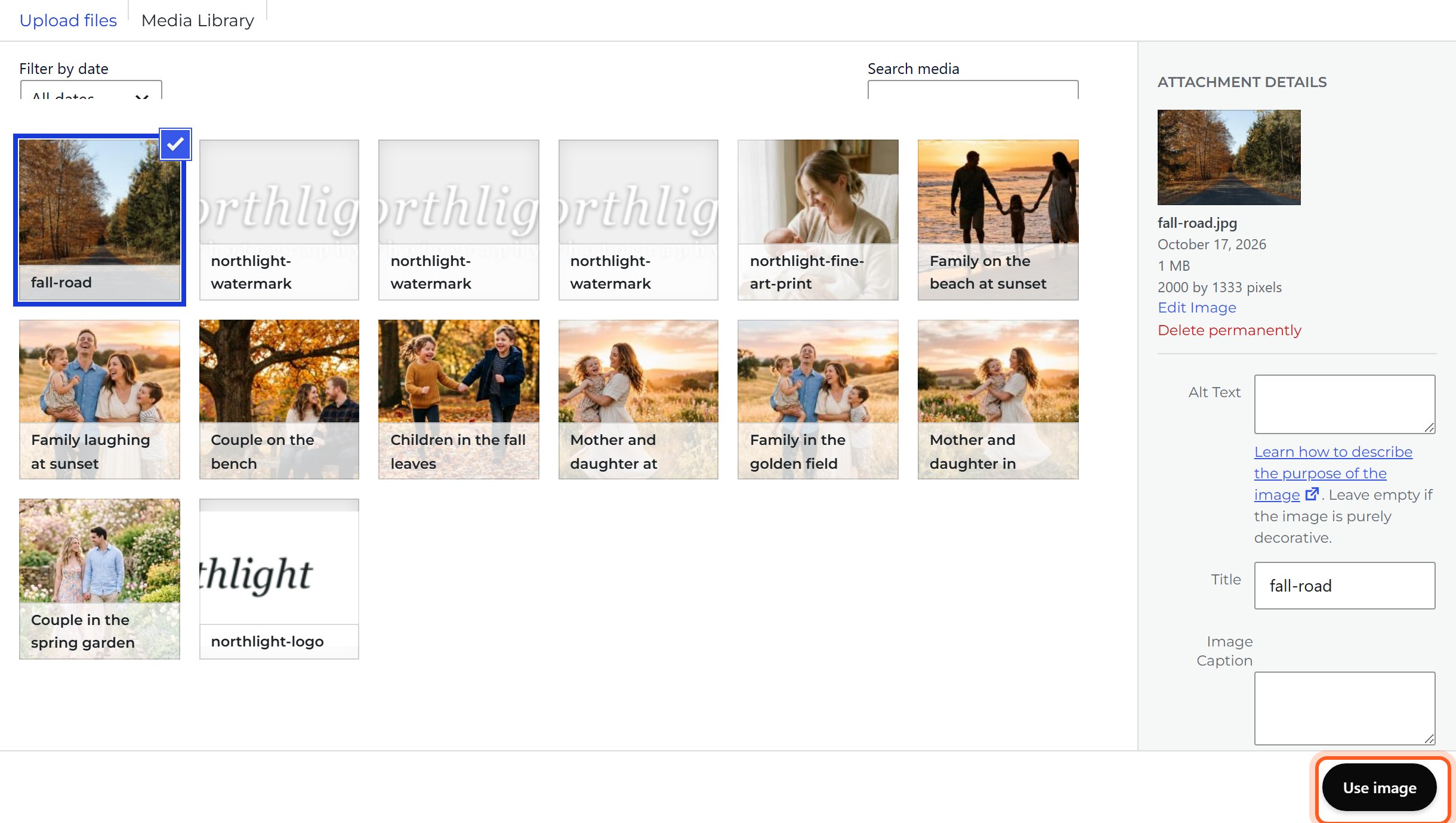Image resolution: width=1456 pixels, height=823 pixels.
Task: Switch to the Upload files tab
Action: [x=68, y=20]
